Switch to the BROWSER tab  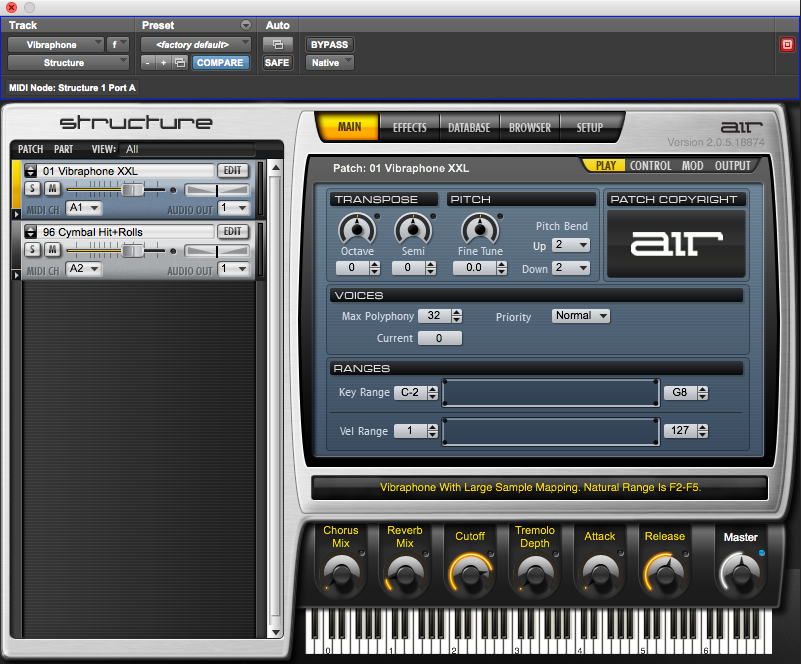point(530,127)
